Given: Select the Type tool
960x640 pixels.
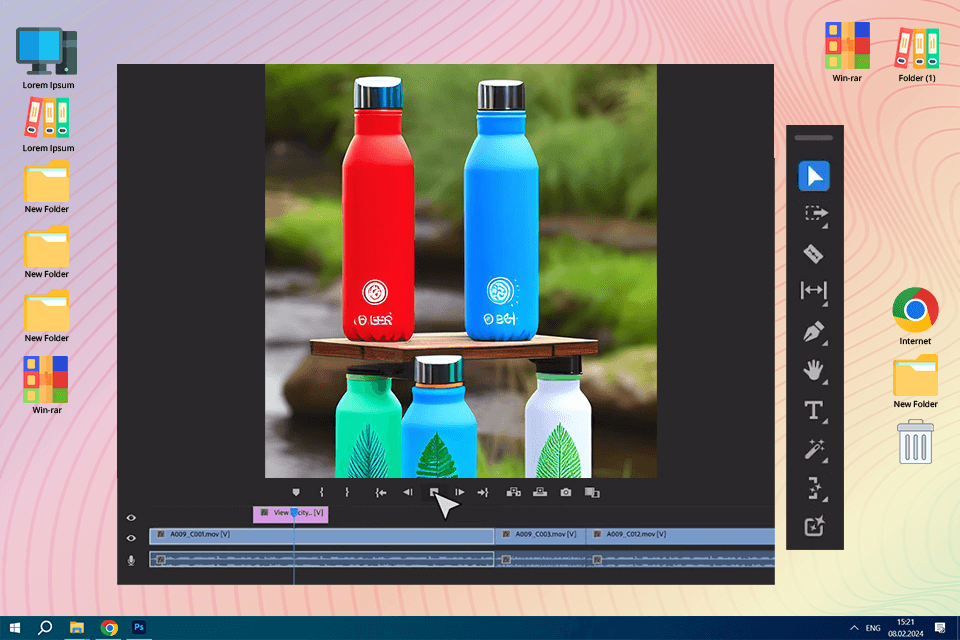Looking at the screenshot, I should click(x=814, y=410).
